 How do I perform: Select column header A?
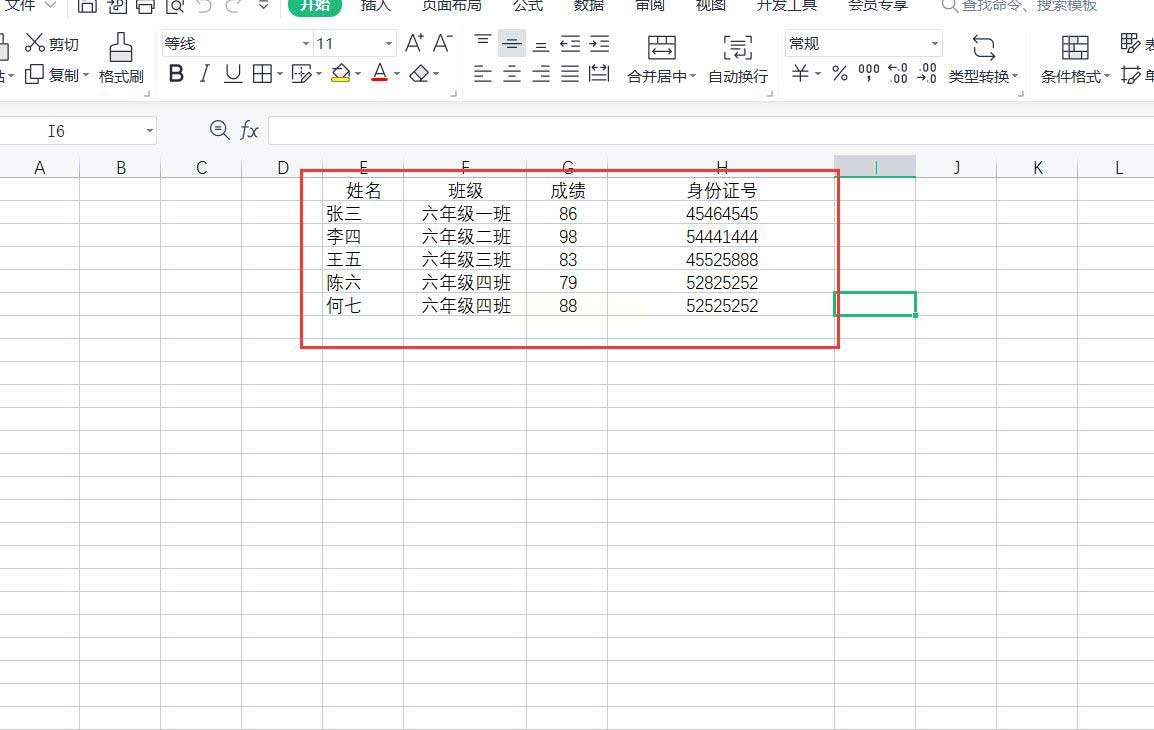point(40,168)
